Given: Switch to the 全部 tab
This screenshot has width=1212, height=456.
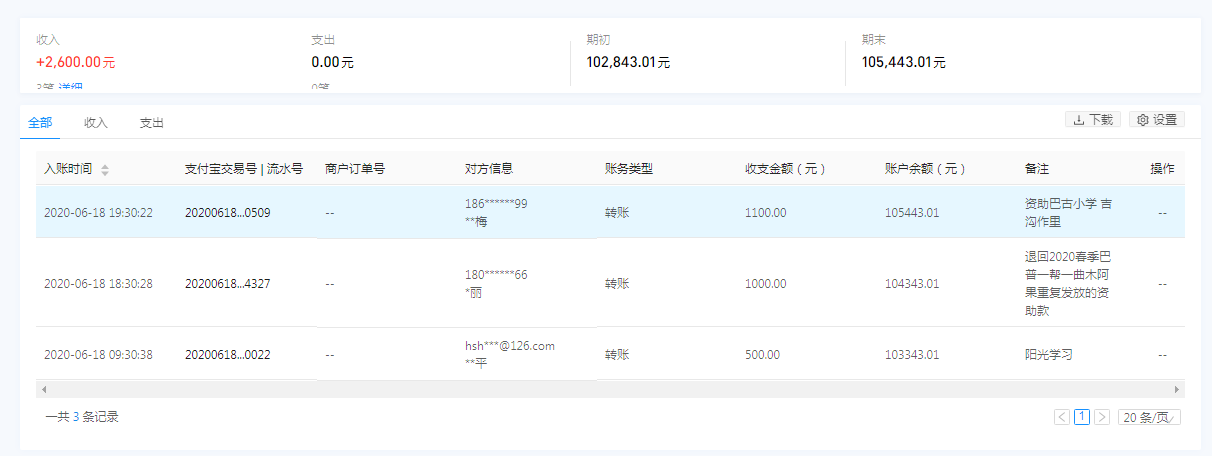Looking at the screenshot, I should 40,123.
